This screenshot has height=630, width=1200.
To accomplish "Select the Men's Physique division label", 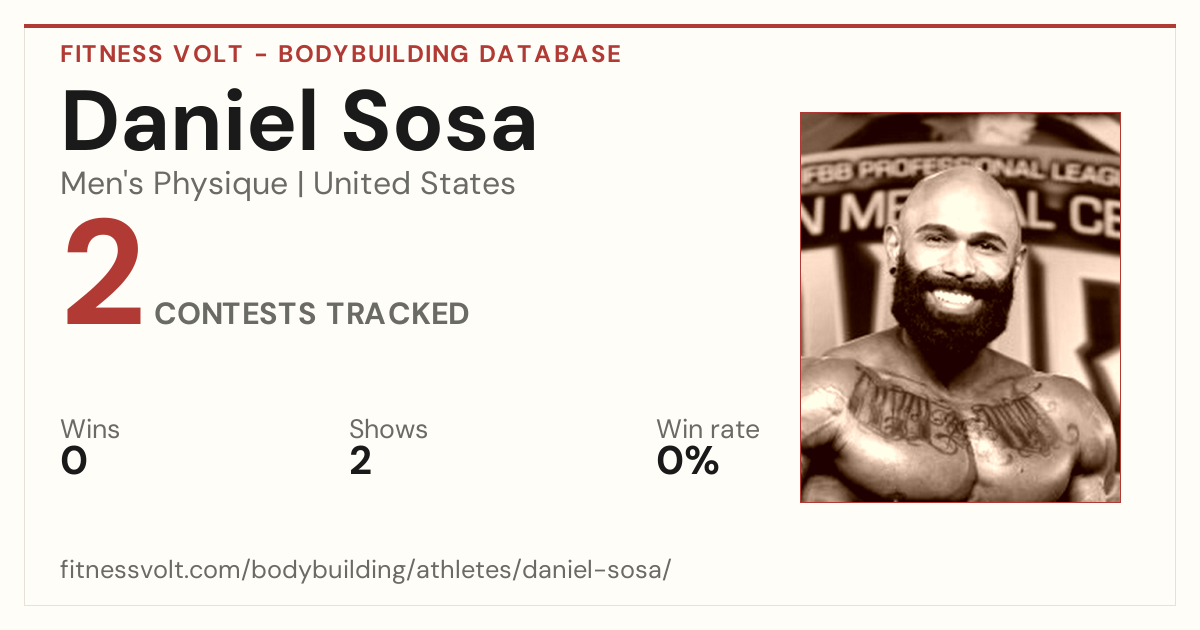I will click(x=174, y=184).
